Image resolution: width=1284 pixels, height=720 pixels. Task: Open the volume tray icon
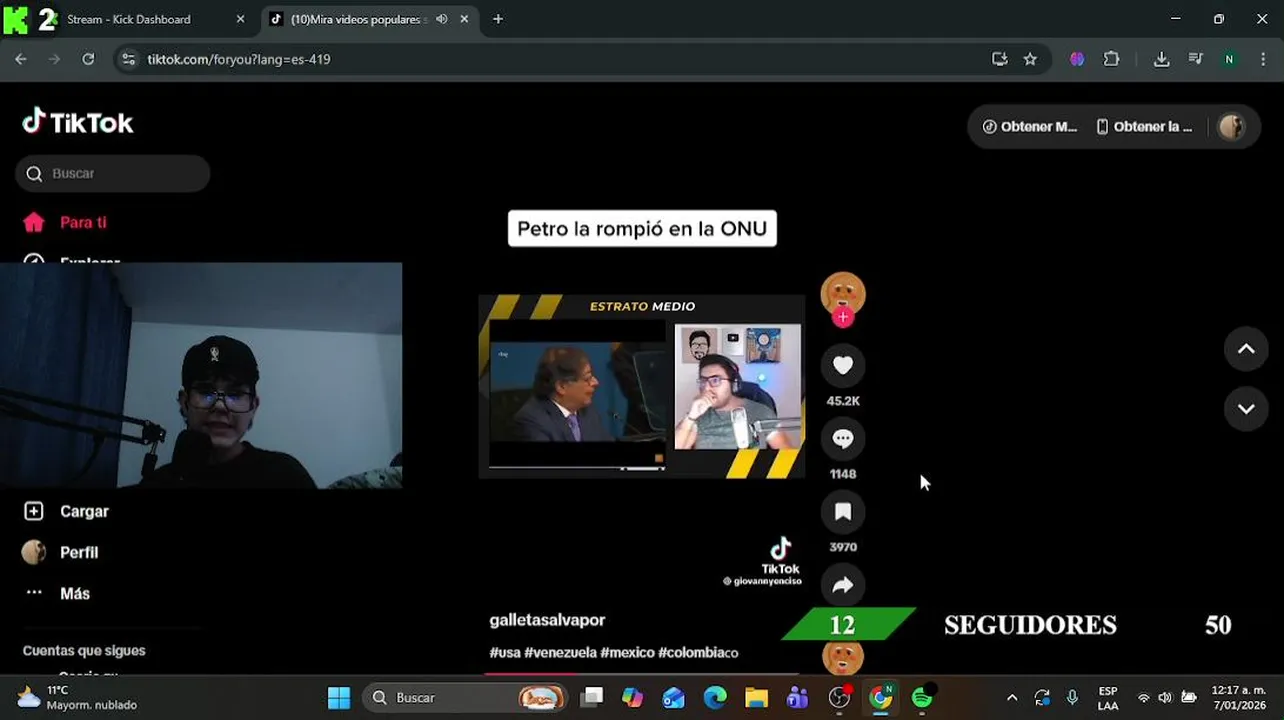(x=1165, y=697)
